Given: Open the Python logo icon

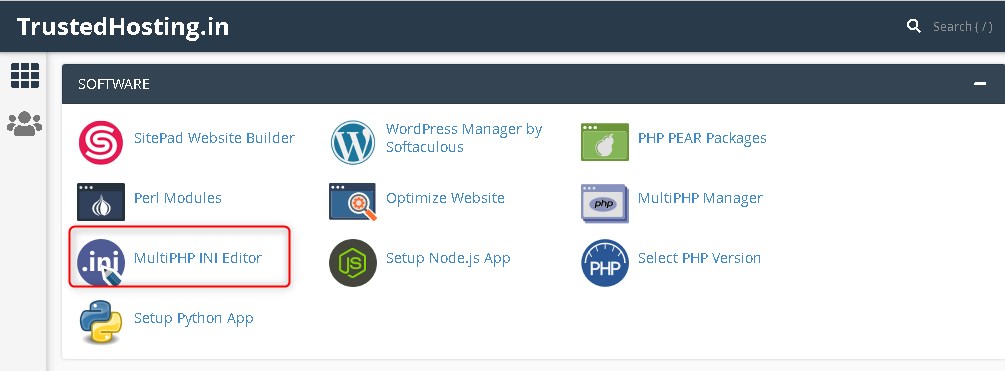Looking at the screenshot, I should pyautogui.click(x=101, y=322).
